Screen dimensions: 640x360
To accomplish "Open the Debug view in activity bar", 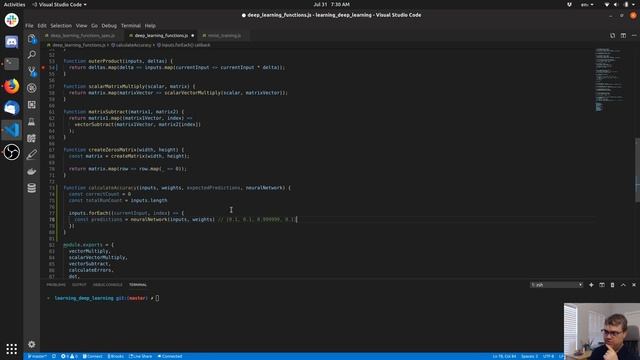I will click(x=32, y=88).
